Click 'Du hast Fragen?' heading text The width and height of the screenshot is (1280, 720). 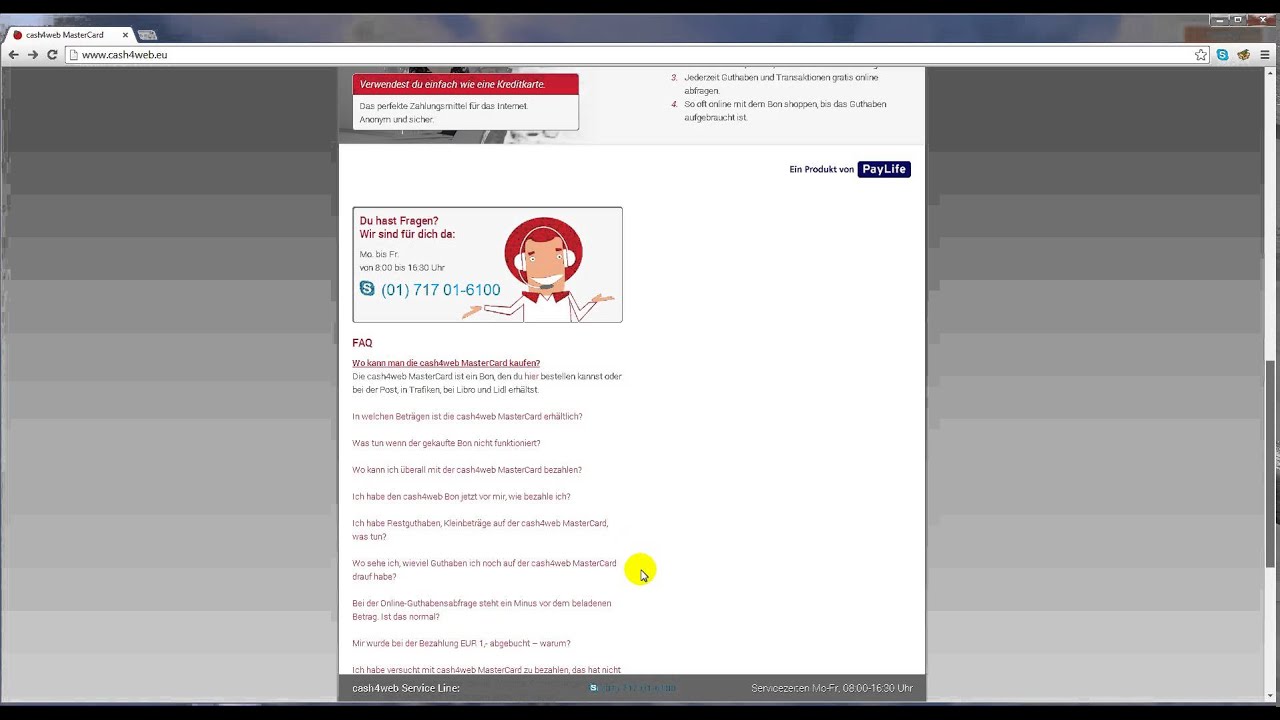click(x=399, y=221)
